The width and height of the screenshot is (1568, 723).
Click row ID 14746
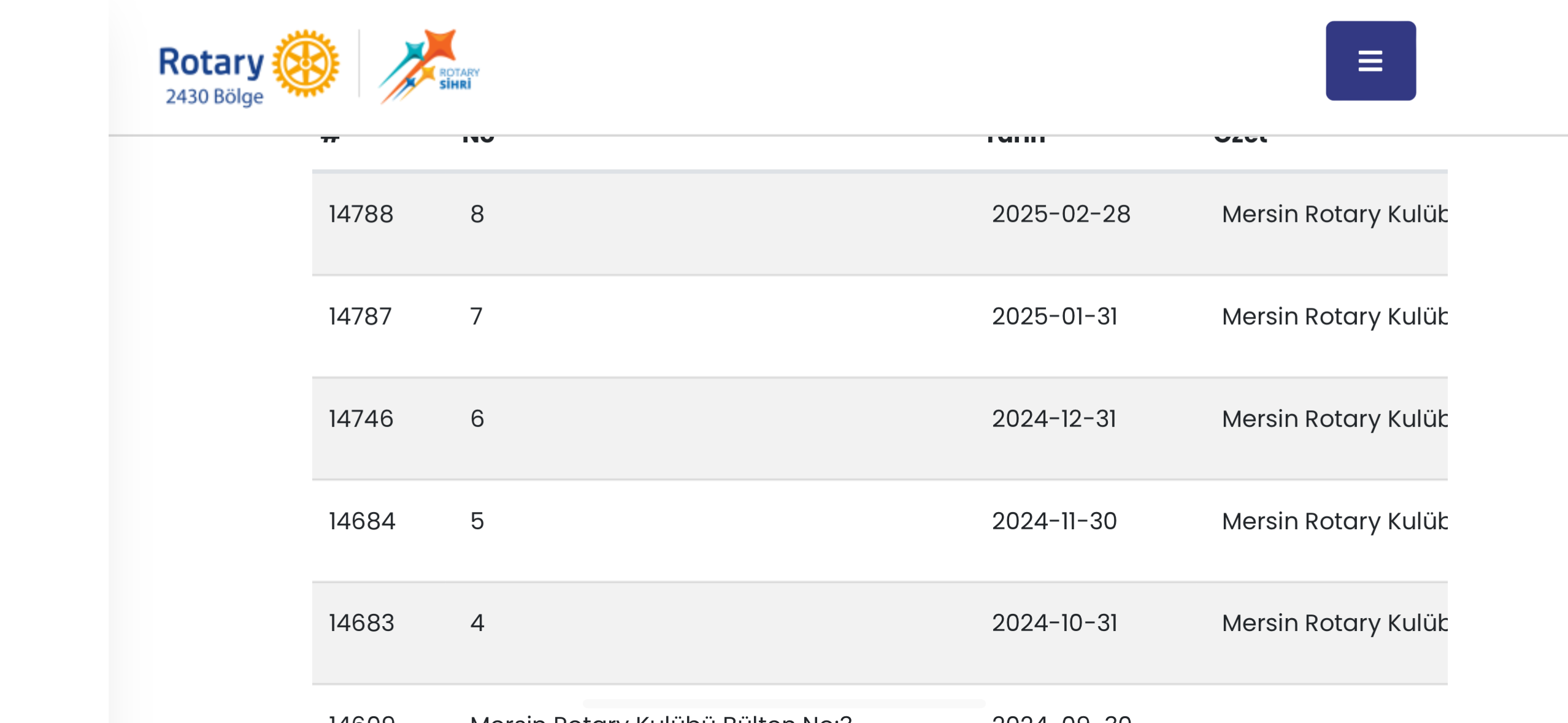[361, 419]
